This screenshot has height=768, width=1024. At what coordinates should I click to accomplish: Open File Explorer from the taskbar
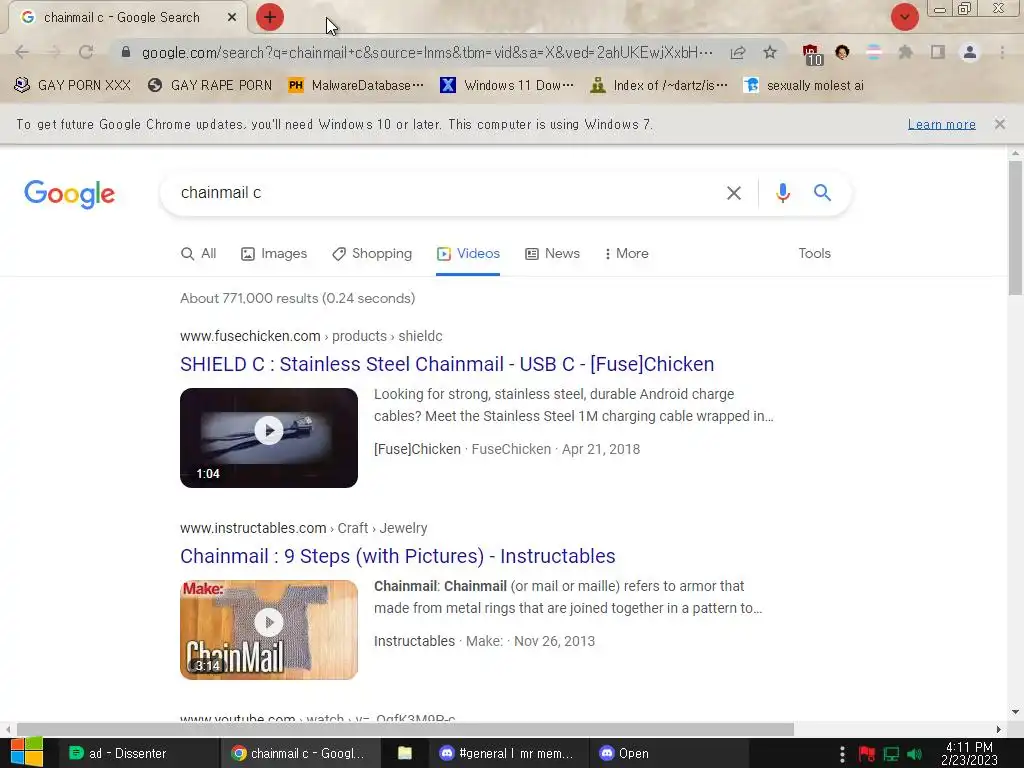tap(405, 753)
